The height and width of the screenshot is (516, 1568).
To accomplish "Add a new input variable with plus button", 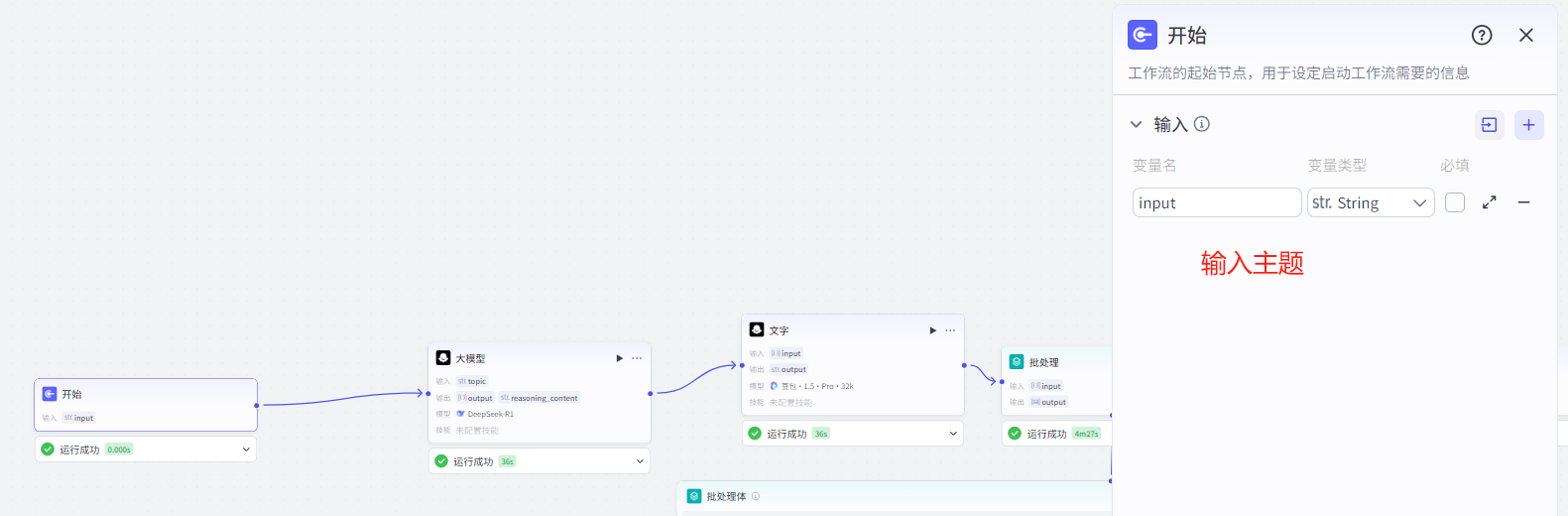I will click(1528, 125).
